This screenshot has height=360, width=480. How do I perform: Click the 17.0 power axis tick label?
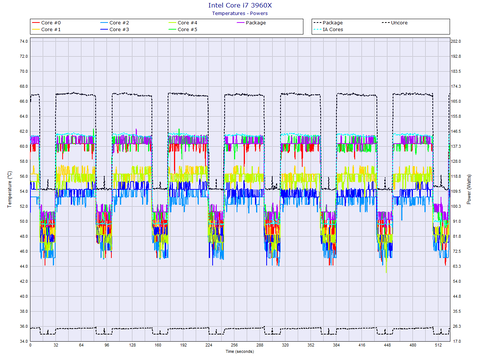(x=456, y=341)
